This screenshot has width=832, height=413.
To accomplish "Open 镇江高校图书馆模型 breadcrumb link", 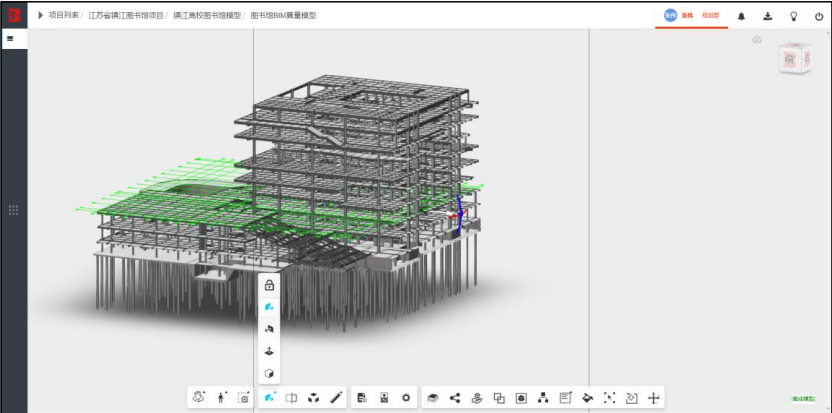I will pyautogui.click(x=206, y=15).
